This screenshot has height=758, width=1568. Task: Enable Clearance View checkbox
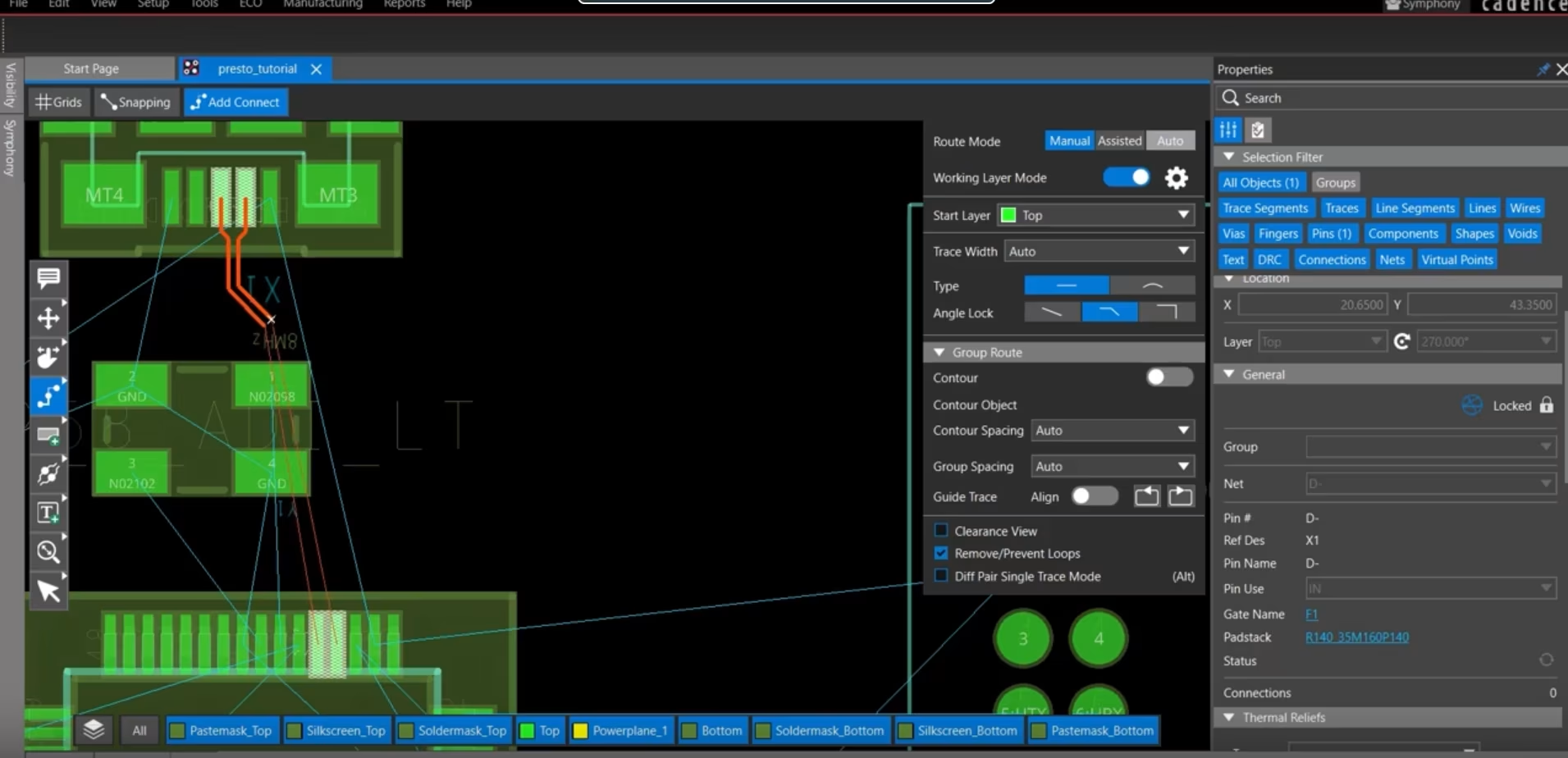(x=941, y=531)
